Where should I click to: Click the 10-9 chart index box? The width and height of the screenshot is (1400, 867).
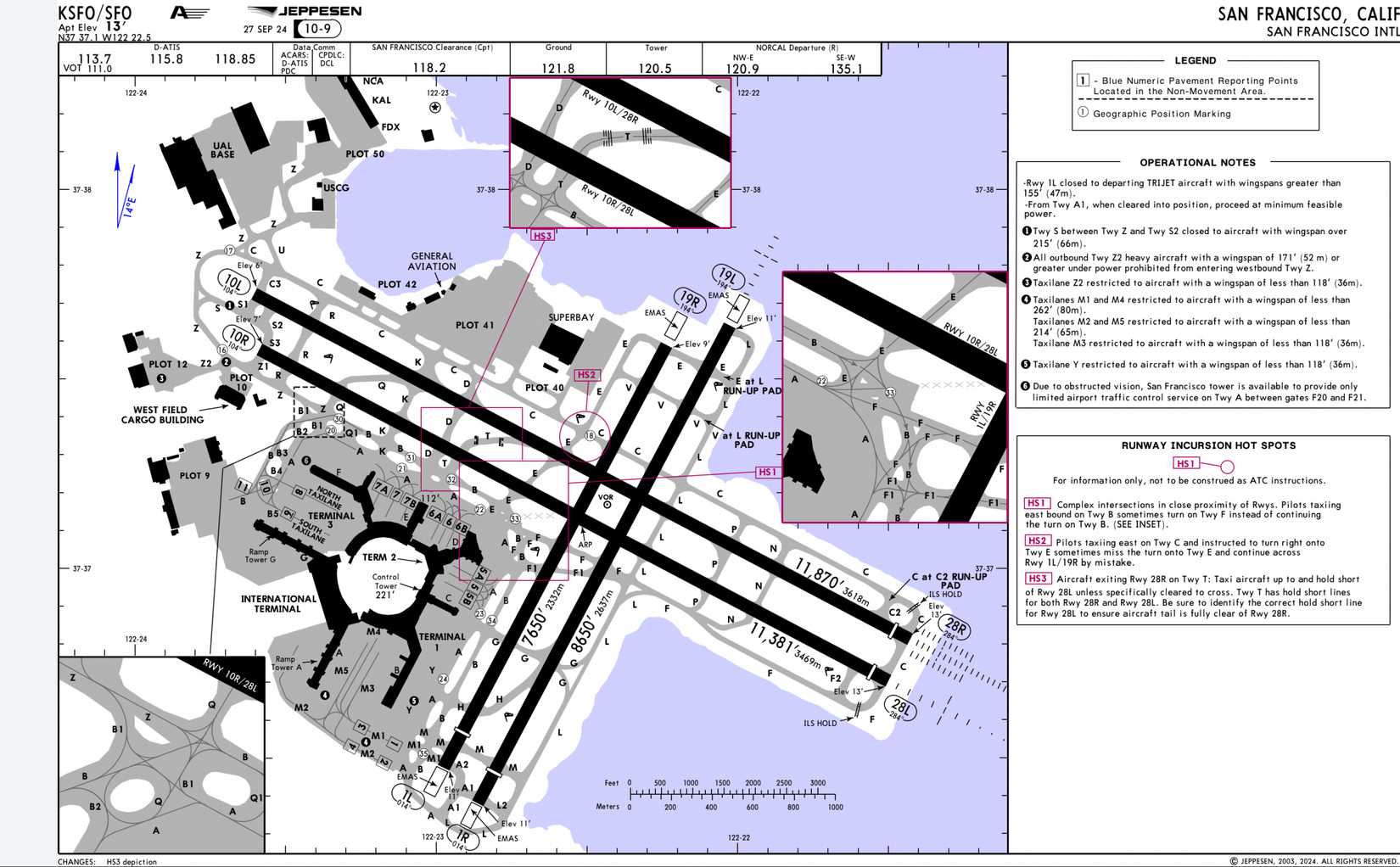pyautogui.click(x=317, y=29)
